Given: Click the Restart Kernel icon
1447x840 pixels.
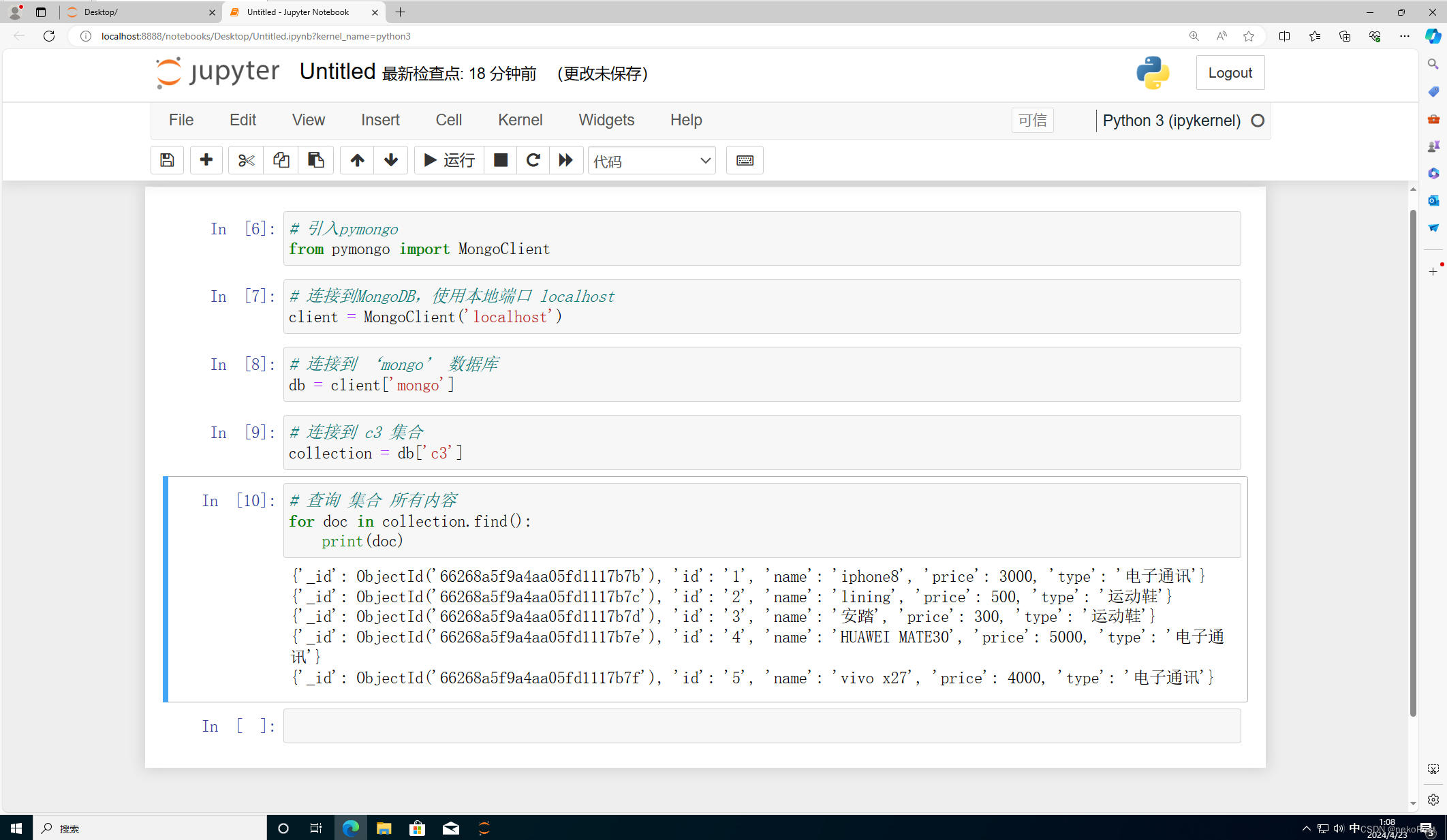Looking at the screenshot, I should click(533, 160).
